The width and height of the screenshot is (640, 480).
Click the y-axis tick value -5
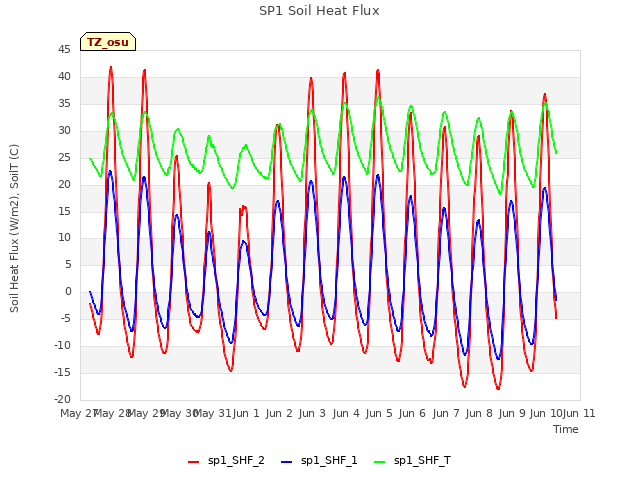click(x=65, y=318)
